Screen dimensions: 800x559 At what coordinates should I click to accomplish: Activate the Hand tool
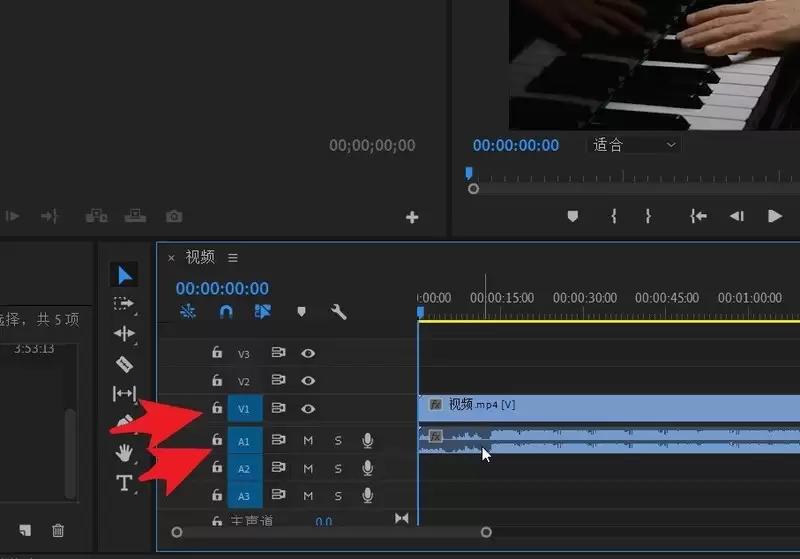coord(124,453)
